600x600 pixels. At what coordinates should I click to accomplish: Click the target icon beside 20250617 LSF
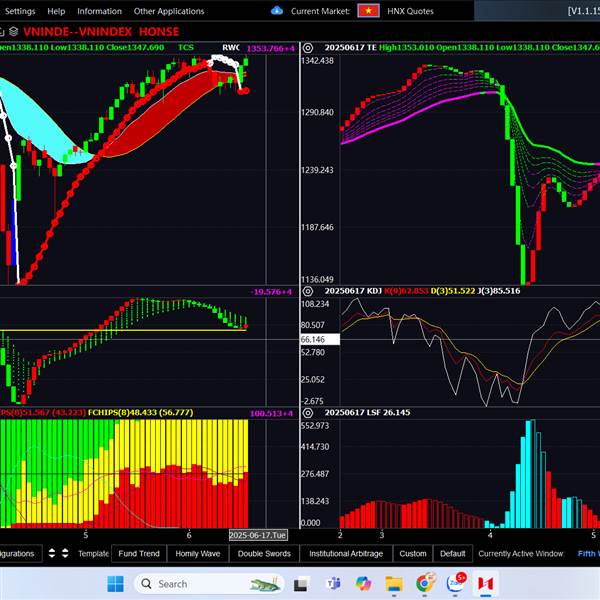click(x=308, y=413)
